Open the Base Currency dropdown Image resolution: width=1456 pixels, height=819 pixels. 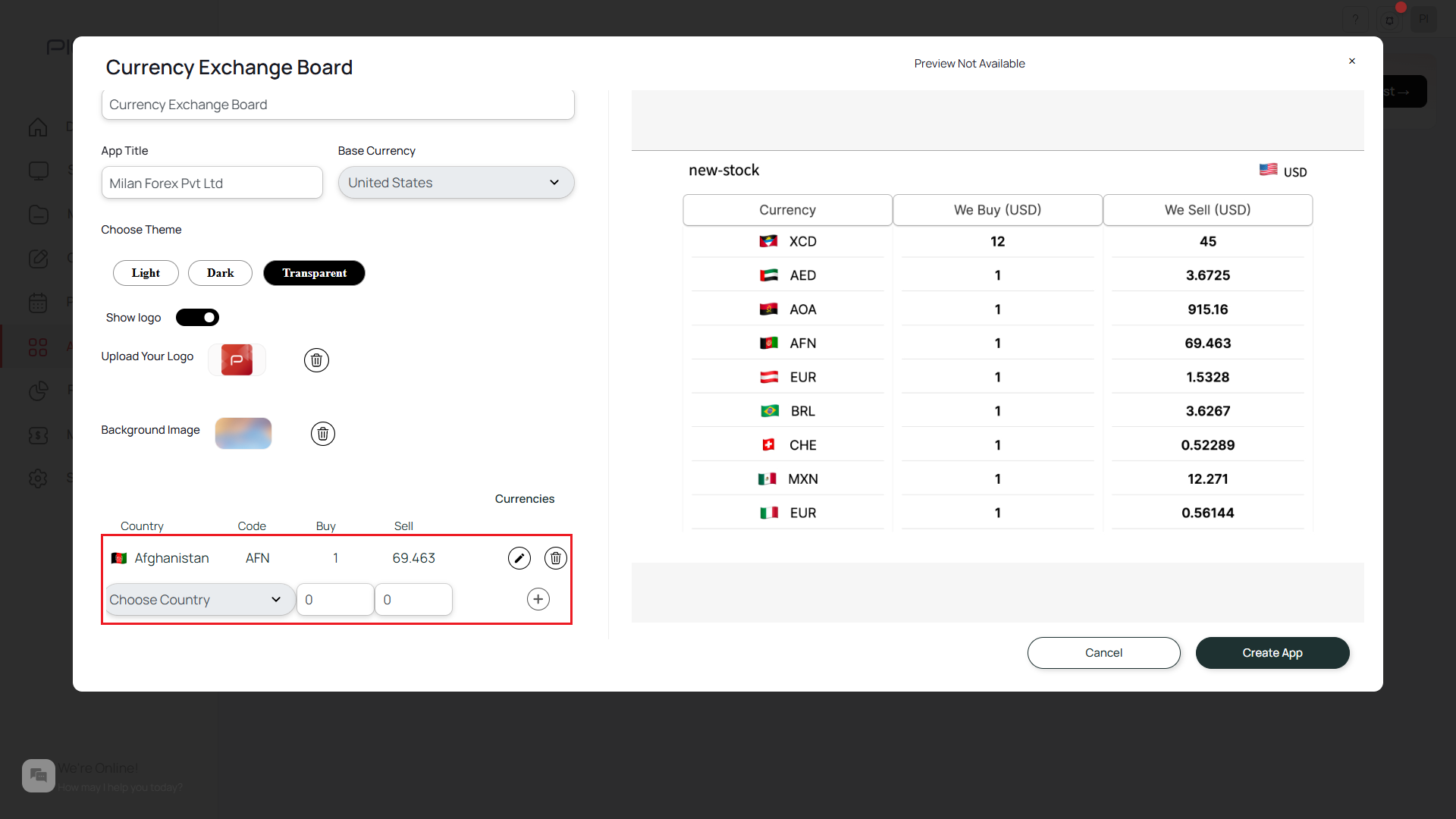456,183
